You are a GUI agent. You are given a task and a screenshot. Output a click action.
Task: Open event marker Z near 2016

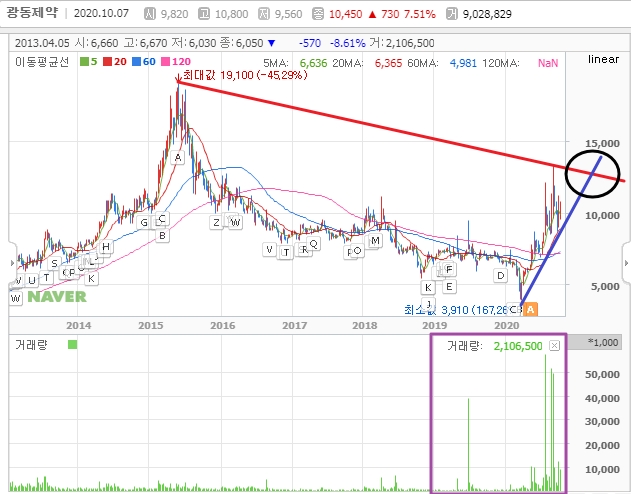coord(217,222)
